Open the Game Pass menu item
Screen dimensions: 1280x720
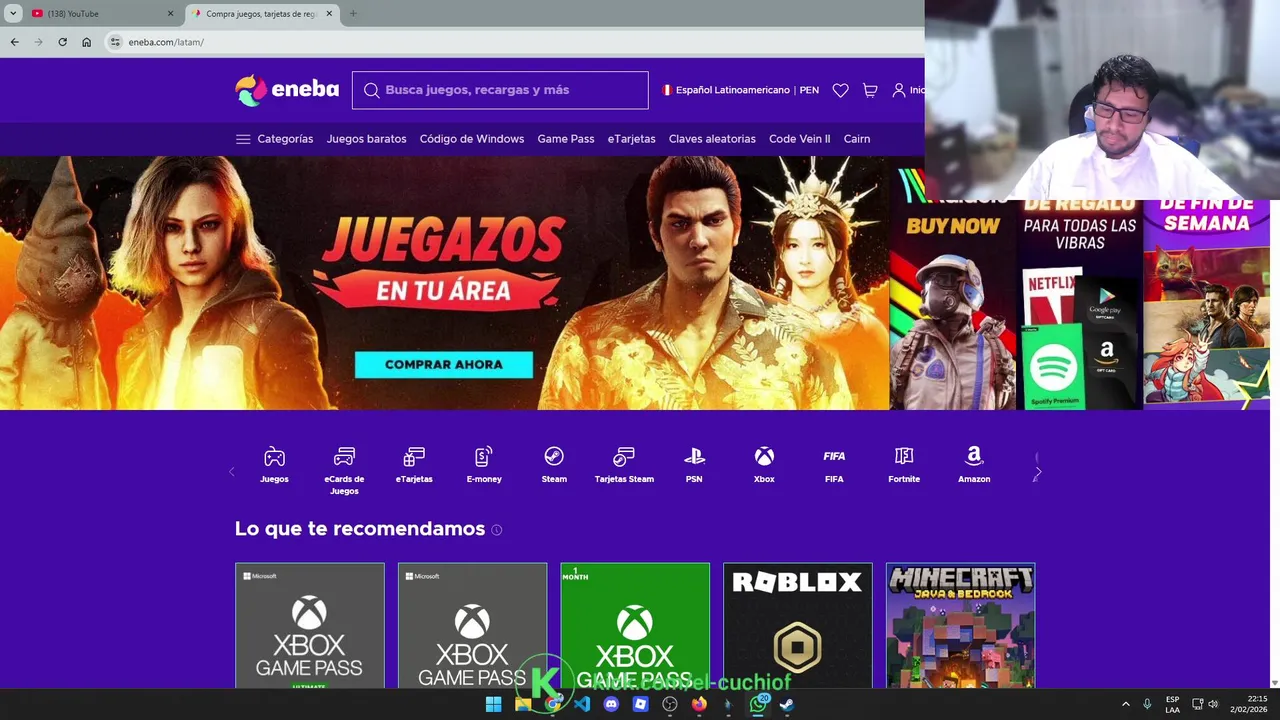(566, 139)
